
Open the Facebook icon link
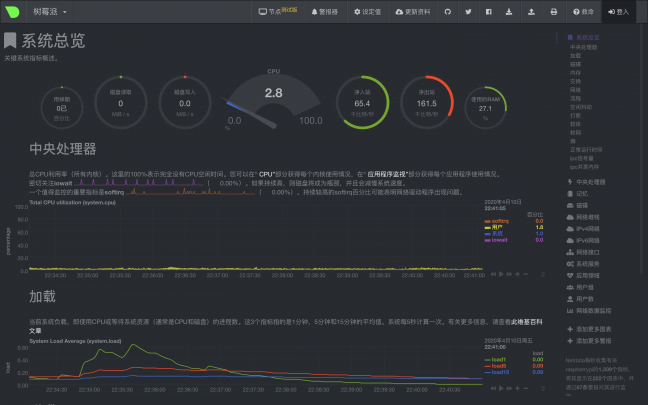pyautogui.click(x=488, y=12)
